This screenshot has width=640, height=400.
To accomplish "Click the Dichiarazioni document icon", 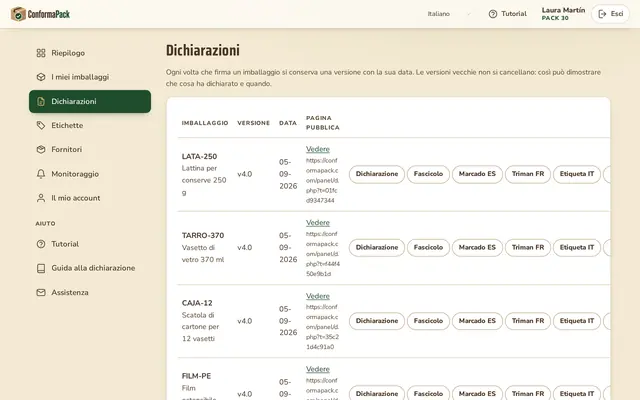I will tap(41, 101).
